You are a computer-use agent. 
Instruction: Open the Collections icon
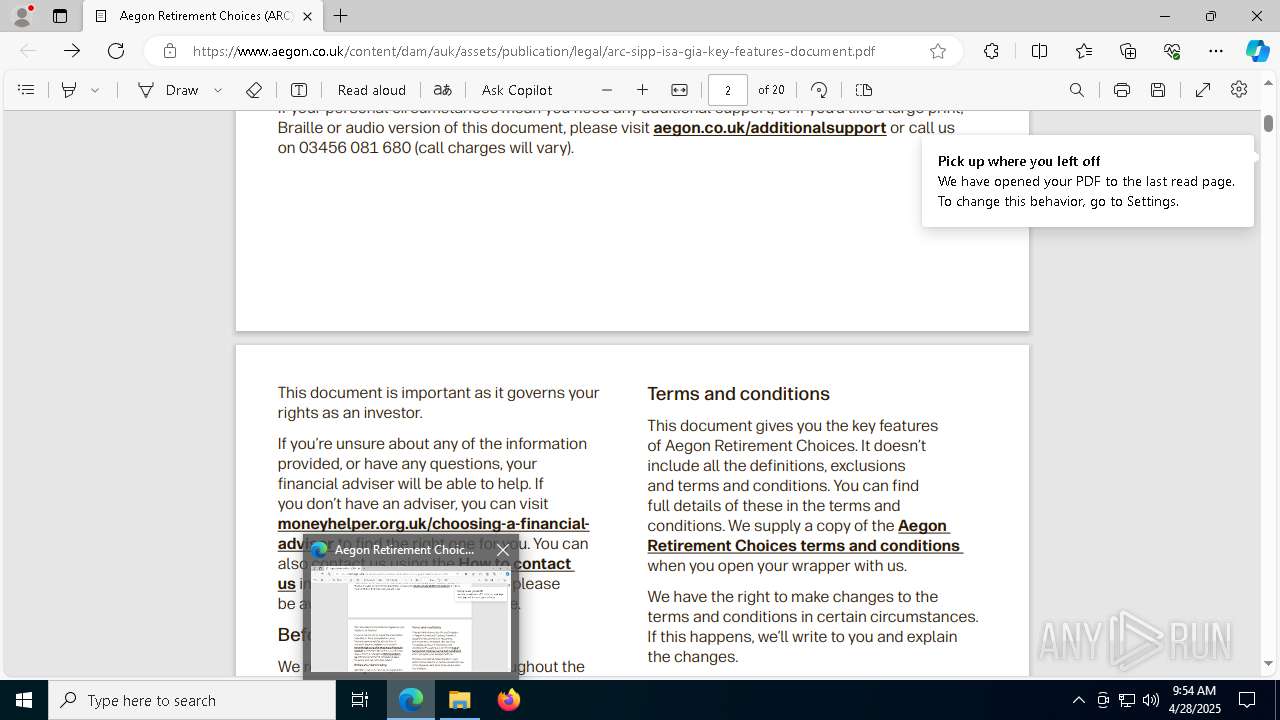click(x=1128, y=51)
